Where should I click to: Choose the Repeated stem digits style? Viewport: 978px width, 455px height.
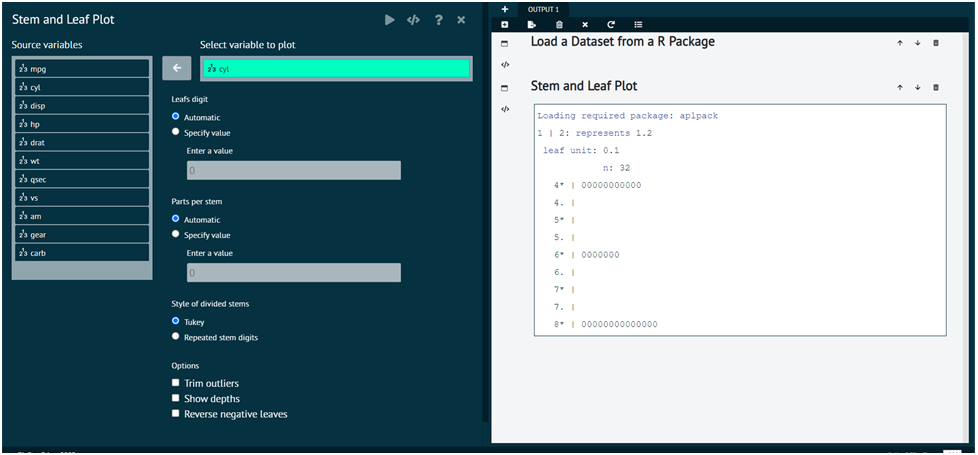pos(176,336)
